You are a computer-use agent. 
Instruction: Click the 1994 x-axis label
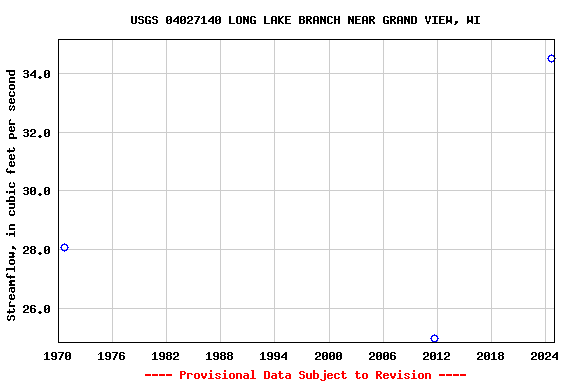(273, 356)
